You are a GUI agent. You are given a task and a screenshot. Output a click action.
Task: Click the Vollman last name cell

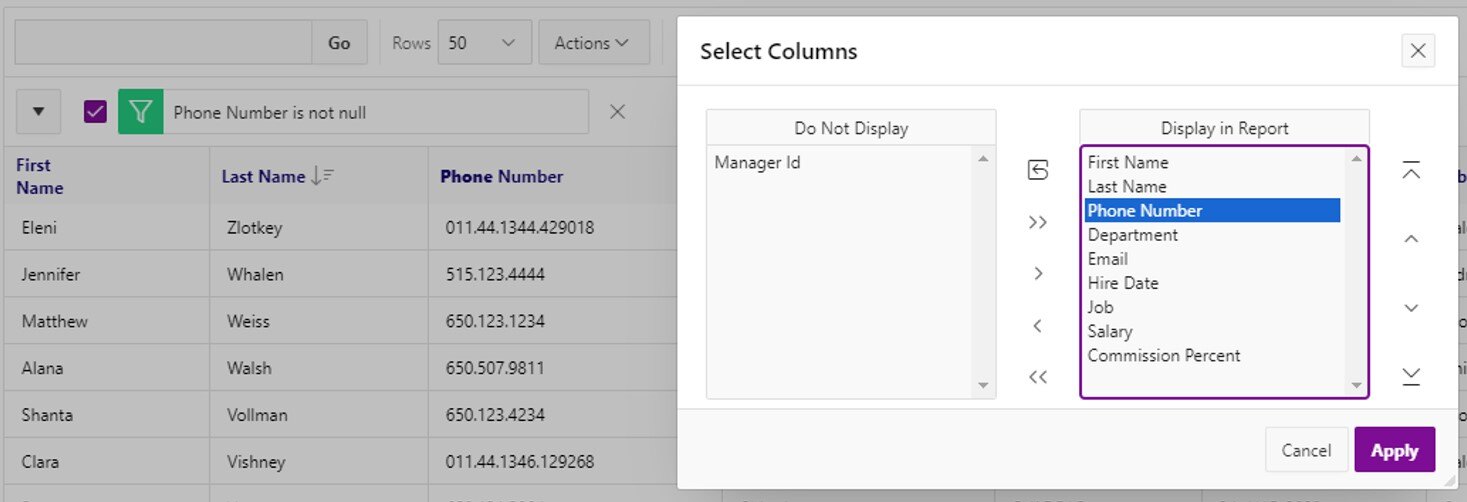[257, 414]
